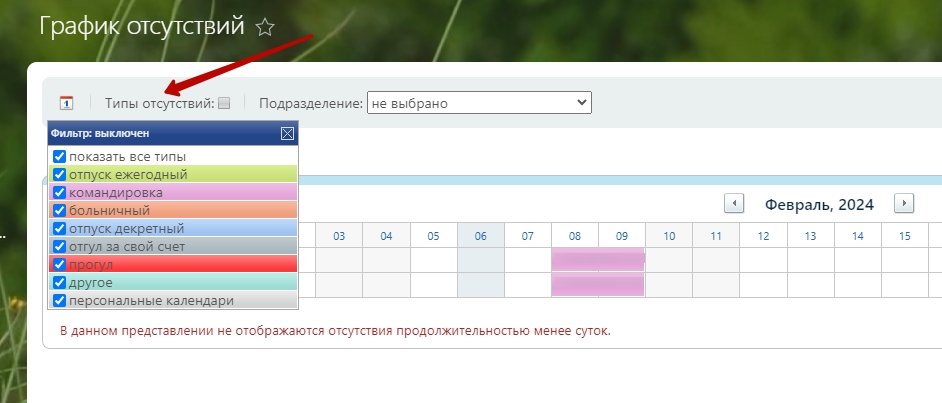Toggle the Типы отсутствий checkbox

tap(224, 103)
